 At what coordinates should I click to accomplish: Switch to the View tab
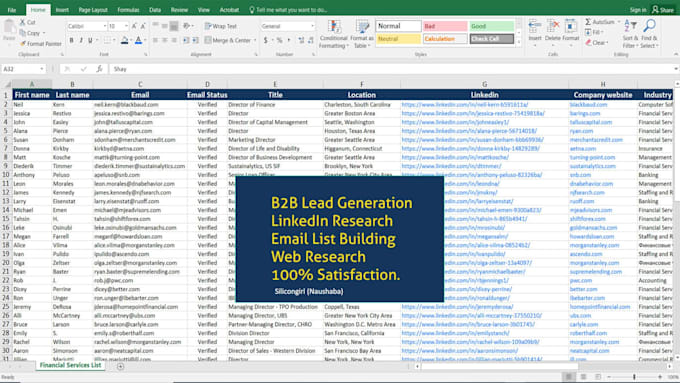coord(203,10)
